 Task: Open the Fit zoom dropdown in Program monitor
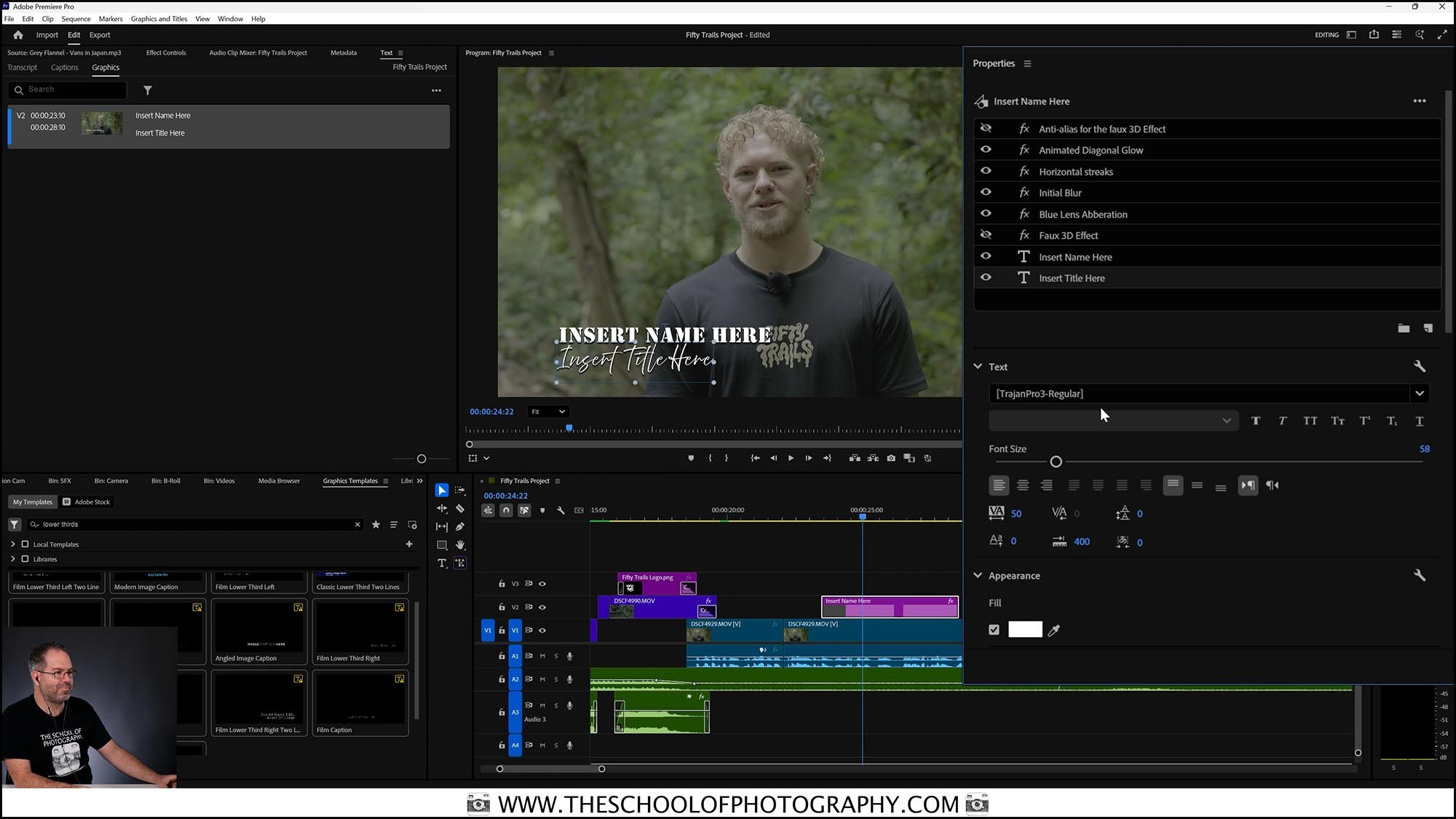[547, 411]
